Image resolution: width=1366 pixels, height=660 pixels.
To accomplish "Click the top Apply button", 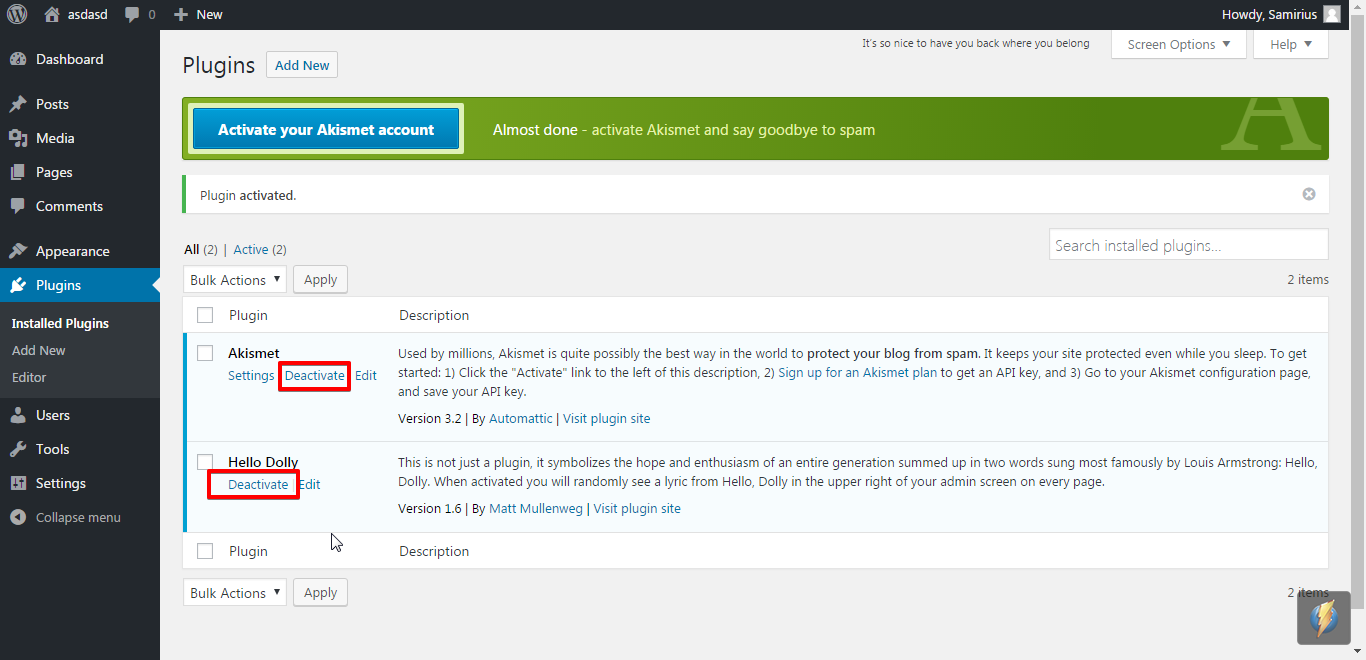I will pyautogui.click(x=320, y=280).
